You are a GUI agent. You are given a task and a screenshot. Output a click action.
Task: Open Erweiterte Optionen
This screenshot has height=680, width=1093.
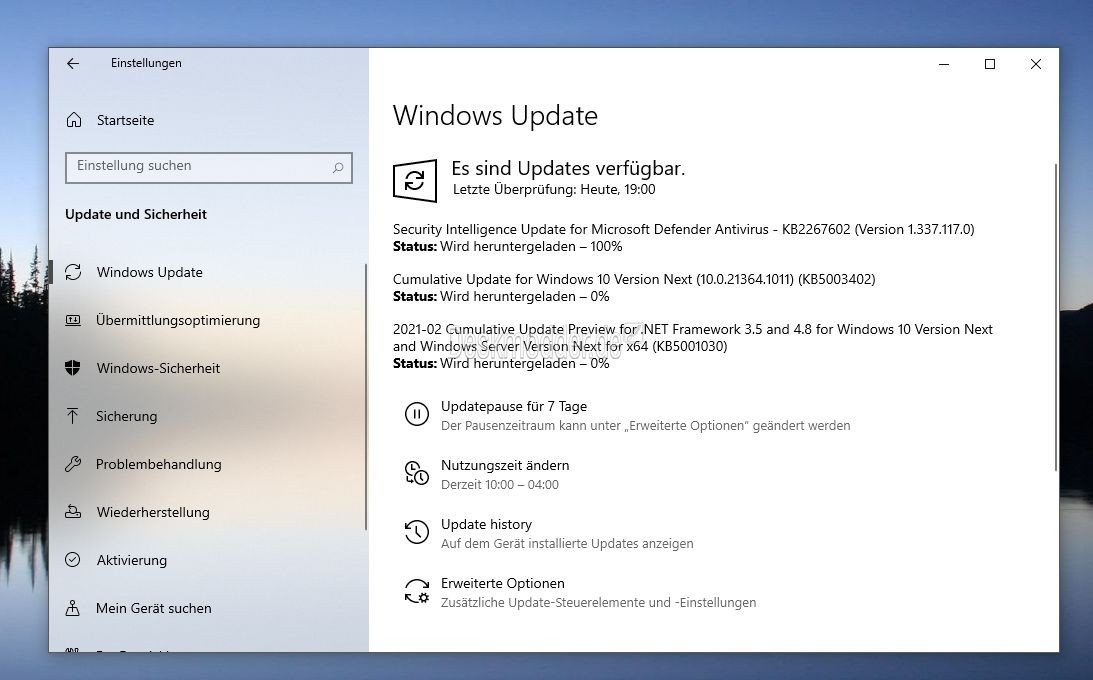tap(503, 584)
